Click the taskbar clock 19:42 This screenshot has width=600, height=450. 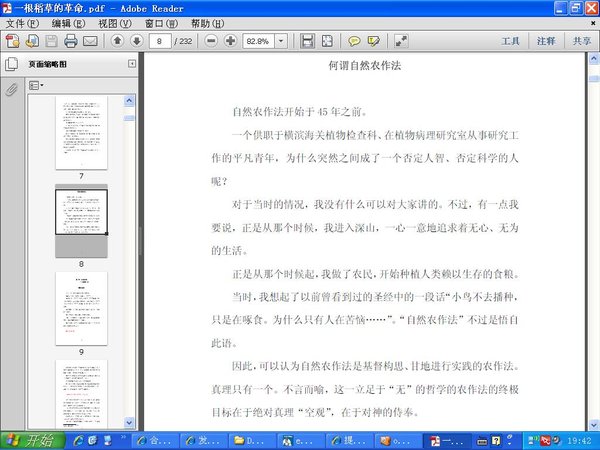[579, 441]
